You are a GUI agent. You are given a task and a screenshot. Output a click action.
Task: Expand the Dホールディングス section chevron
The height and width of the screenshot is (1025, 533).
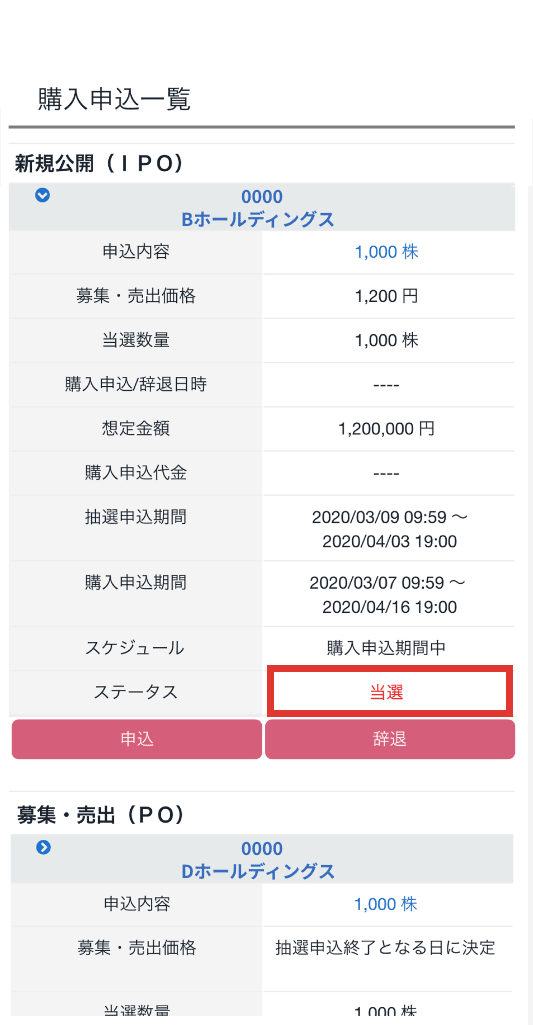coord(43,847)
